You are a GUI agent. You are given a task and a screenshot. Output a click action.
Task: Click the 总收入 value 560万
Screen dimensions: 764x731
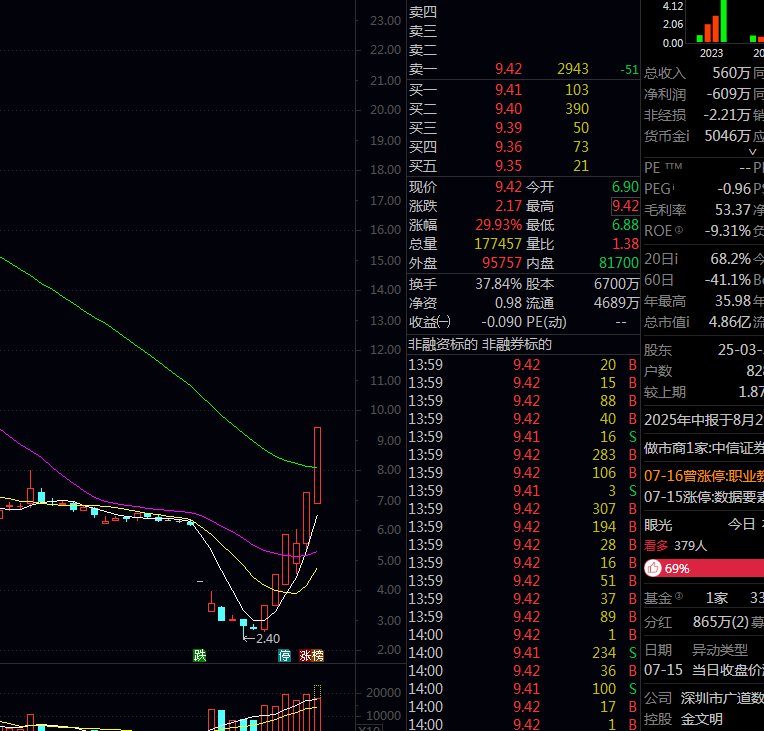click(731, 73)
